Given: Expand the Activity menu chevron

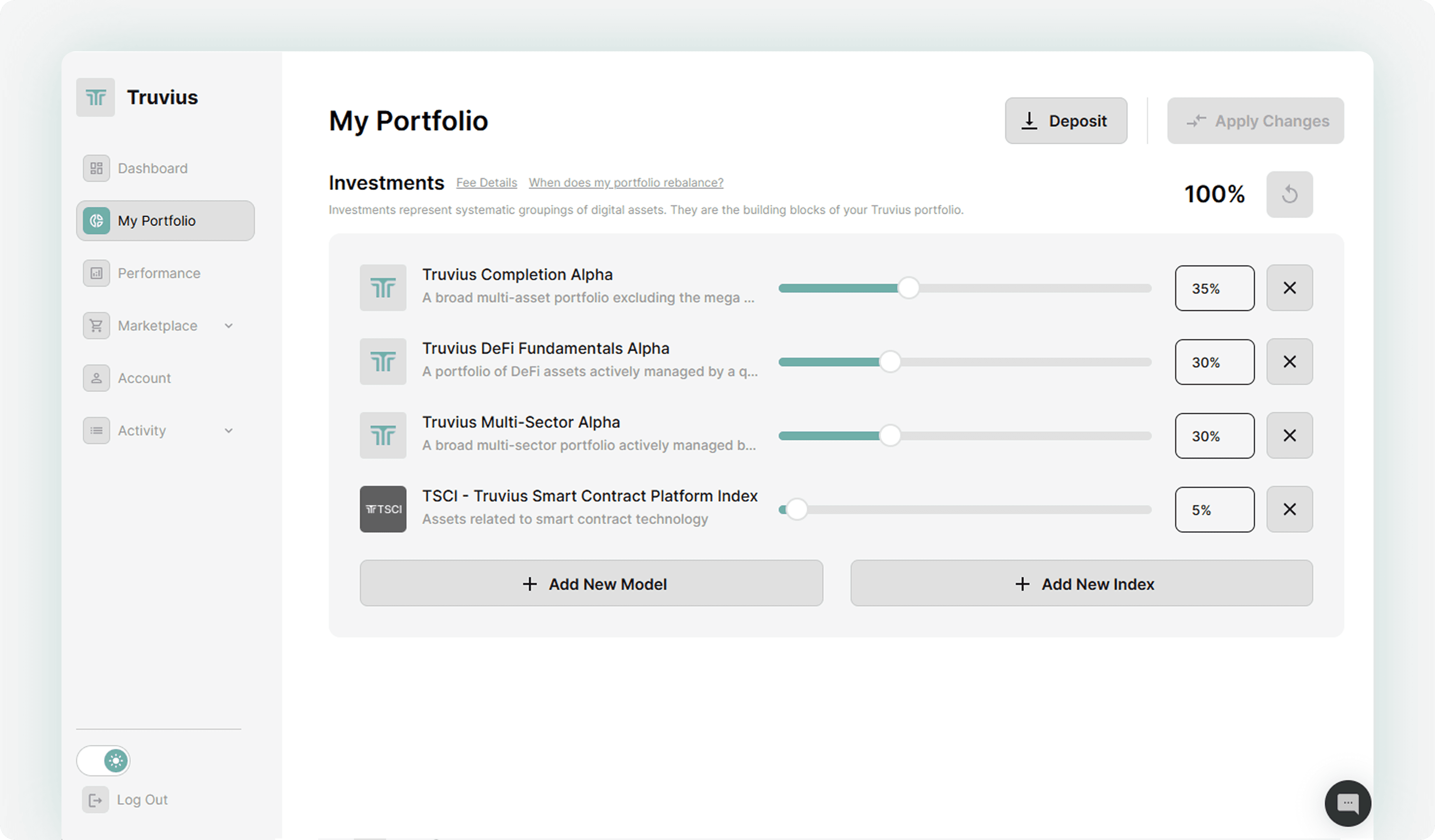Looking at the screenshot, I should (x=229, y=431).
